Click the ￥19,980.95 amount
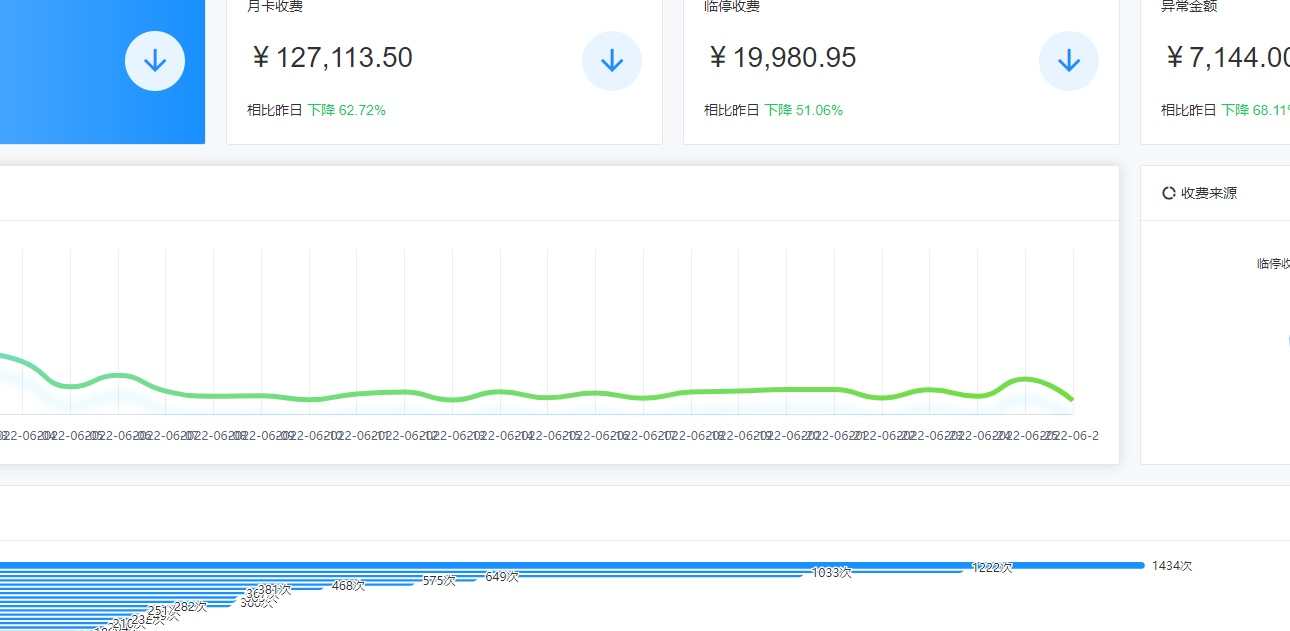The image size is (1290, 631). click(781, 58)
